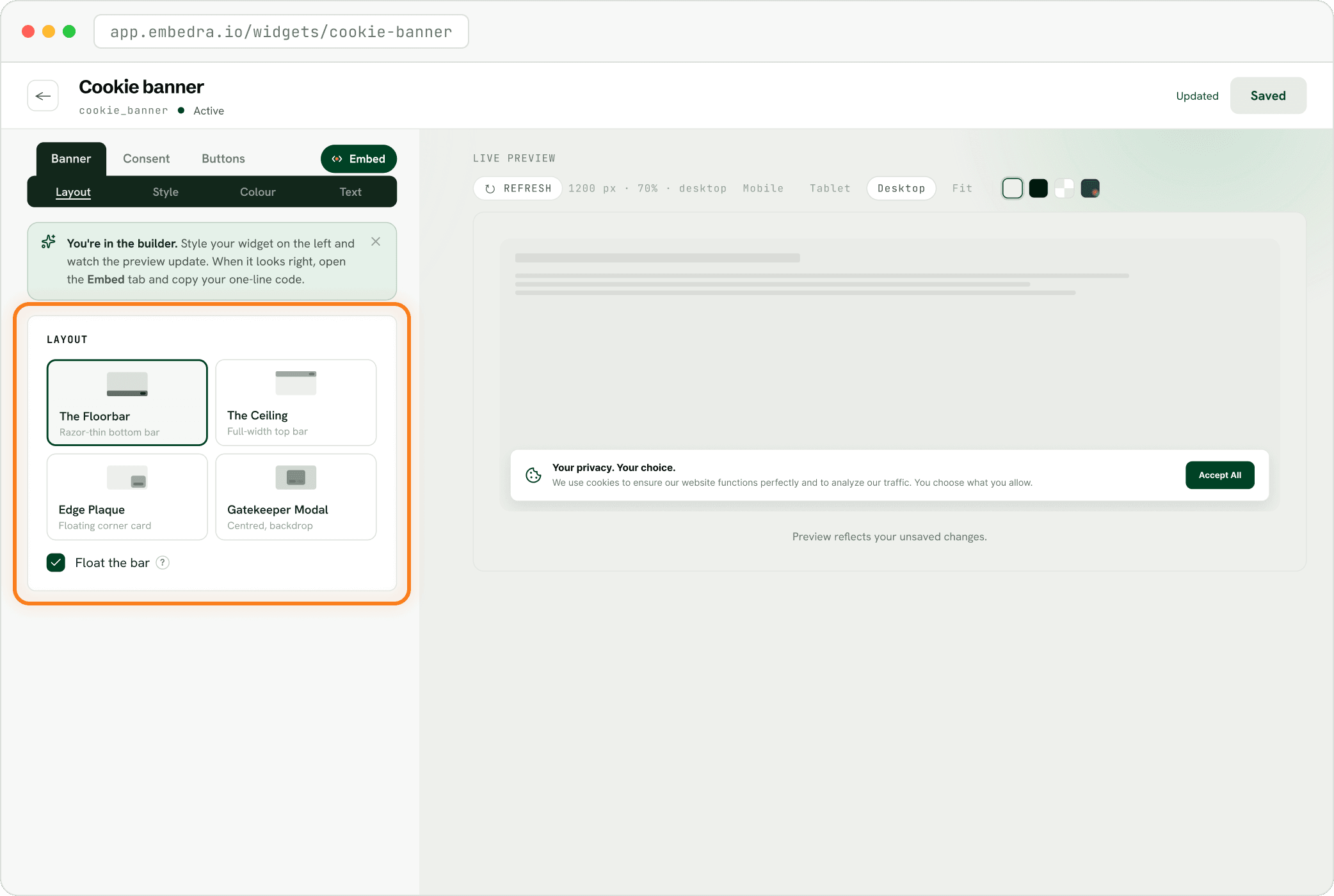Switch to the Consent tab

tap(146, 159)
